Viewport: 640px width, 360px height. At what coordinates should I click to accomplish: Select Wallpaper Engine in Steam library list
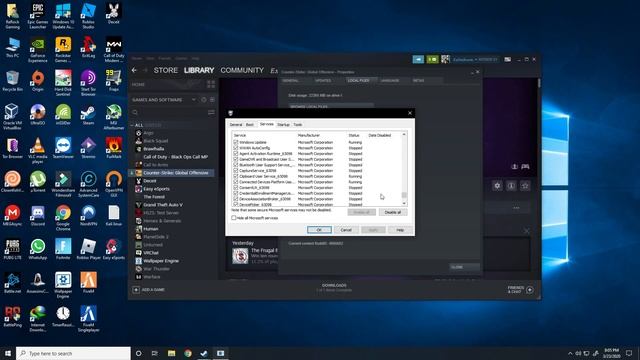[161, 261]
